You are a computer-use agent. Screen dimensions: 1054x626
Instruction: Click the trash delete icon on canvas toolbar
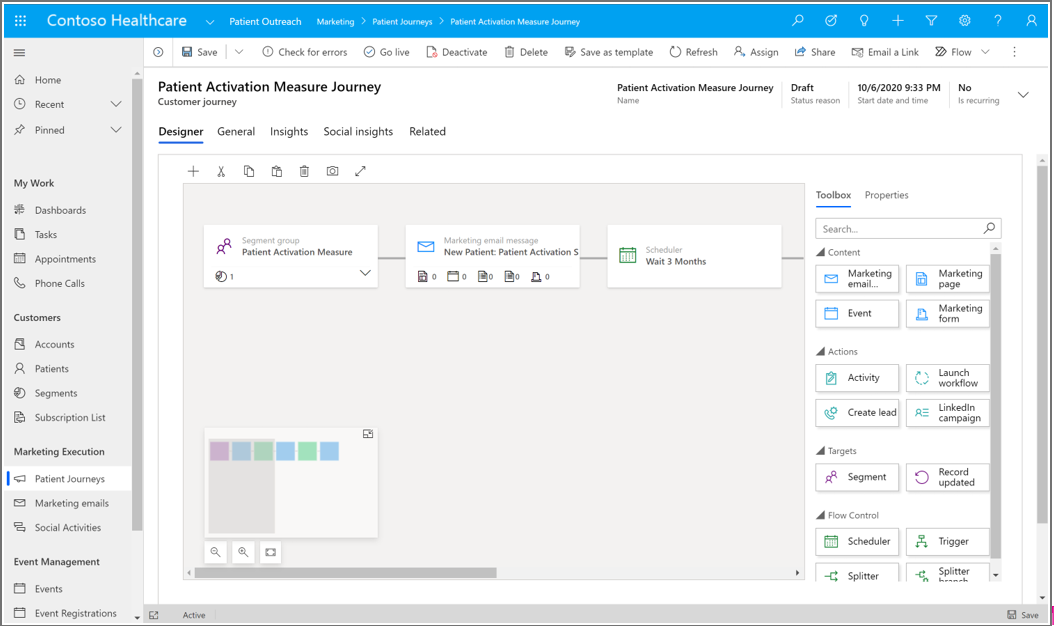tap(305, 171)
